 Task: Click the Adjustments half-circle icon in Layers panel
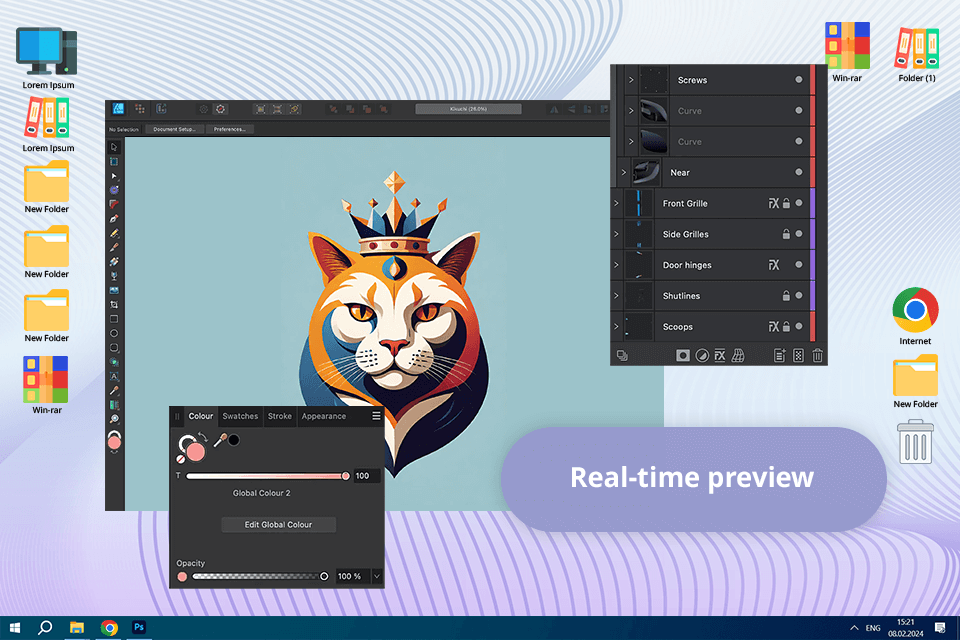pyautogui.click(x=702, y=355)
